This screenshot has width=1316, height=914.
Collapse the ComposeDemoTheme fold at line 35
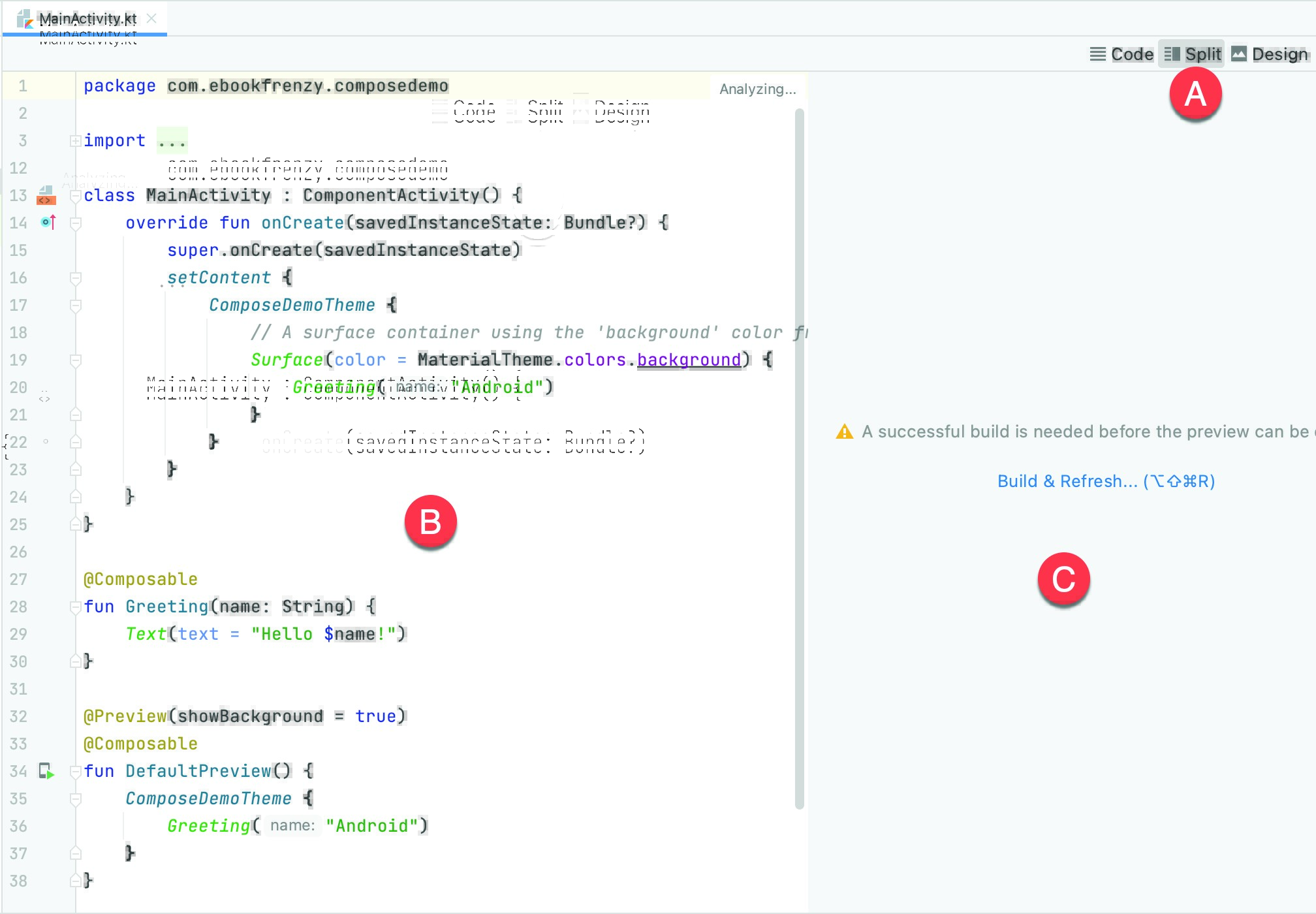(76, 799)
